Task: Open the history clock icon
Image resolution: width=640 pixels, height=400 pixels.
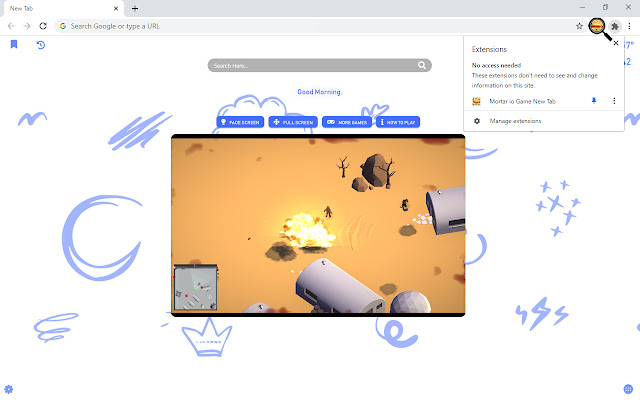Action: (40, 44)
